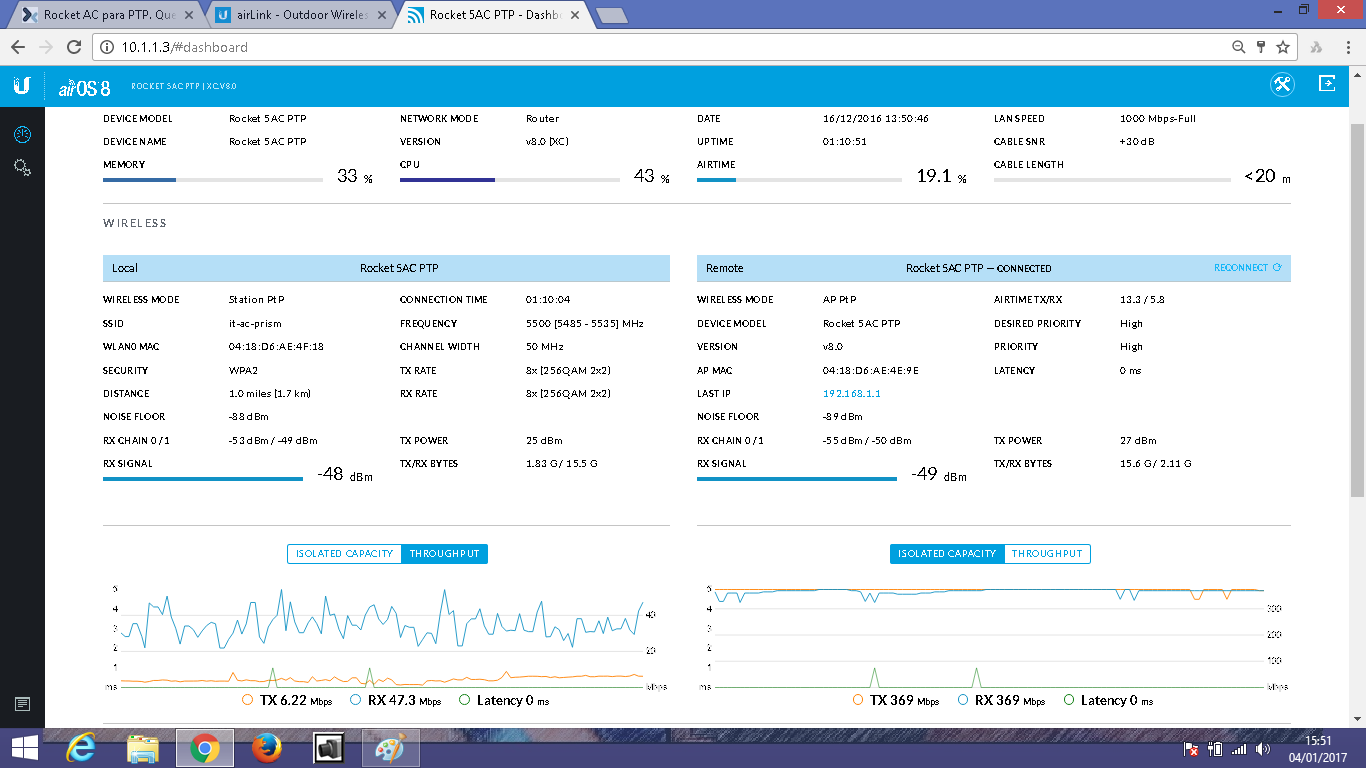The image size is (1366, 768).
Task: Click the airOS 8 logo
Action: (x=84, y=87)
